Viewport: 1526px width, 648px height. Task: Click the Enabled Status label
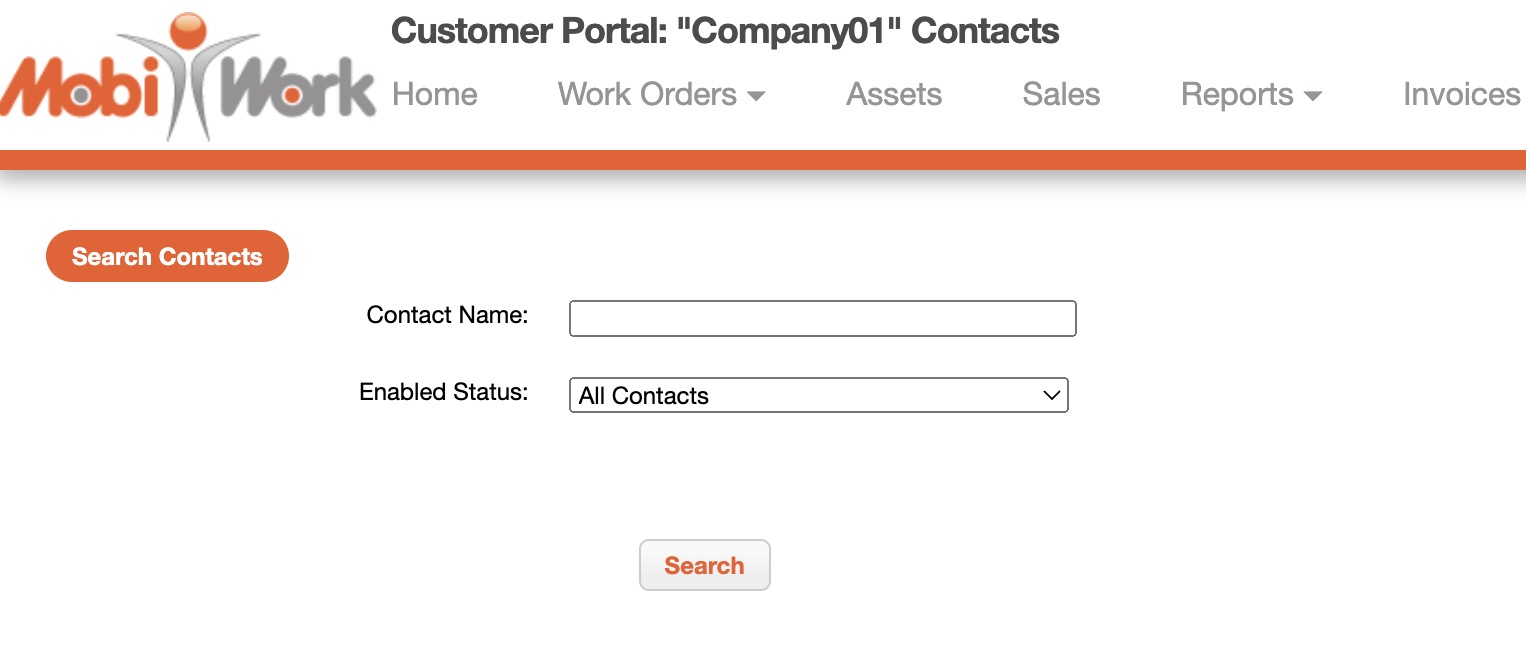point(443,392)
